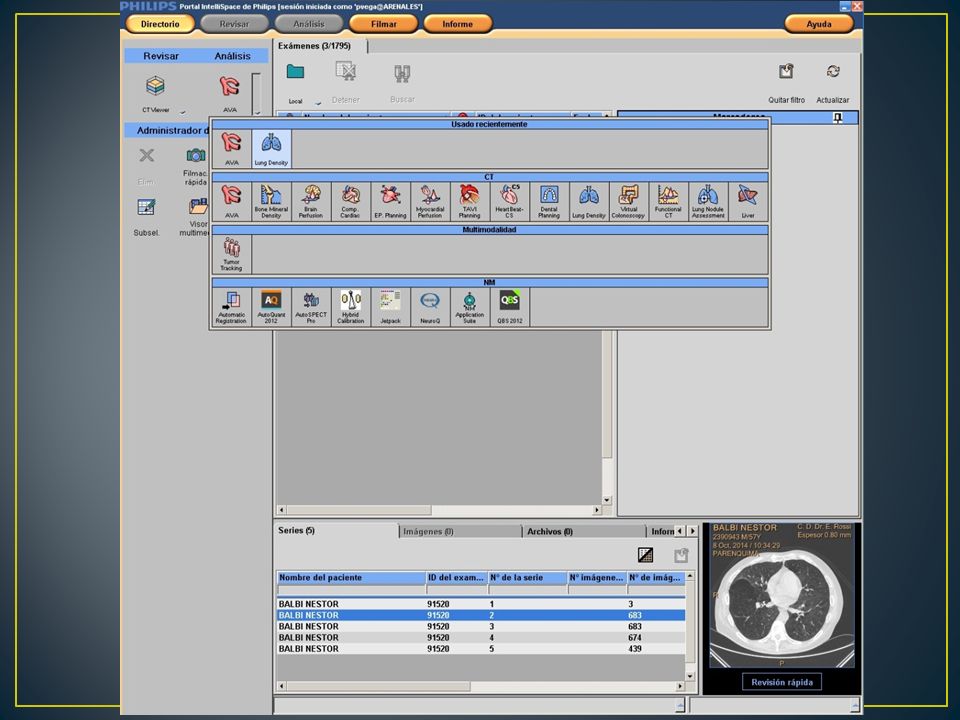Go to the Informe tab

pos(457,24)
